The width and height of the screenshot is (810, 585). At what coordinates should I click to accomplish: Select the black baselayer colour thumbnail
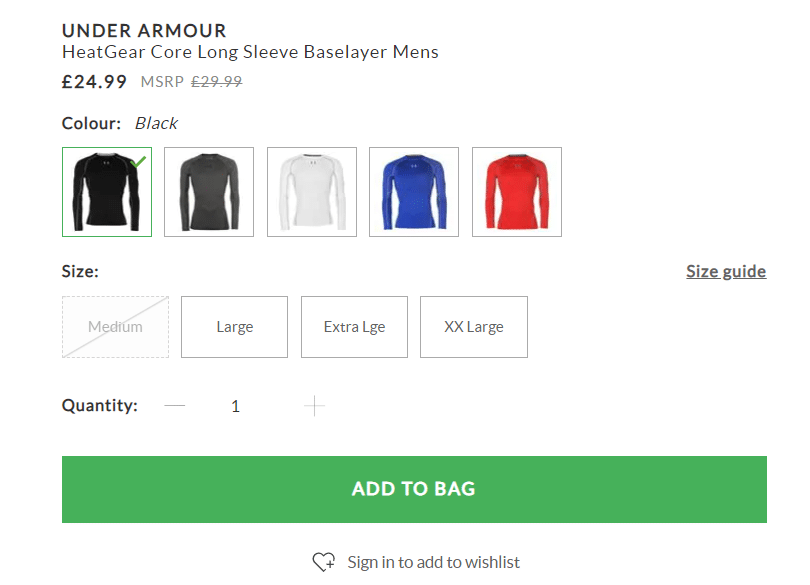(106, 192)
